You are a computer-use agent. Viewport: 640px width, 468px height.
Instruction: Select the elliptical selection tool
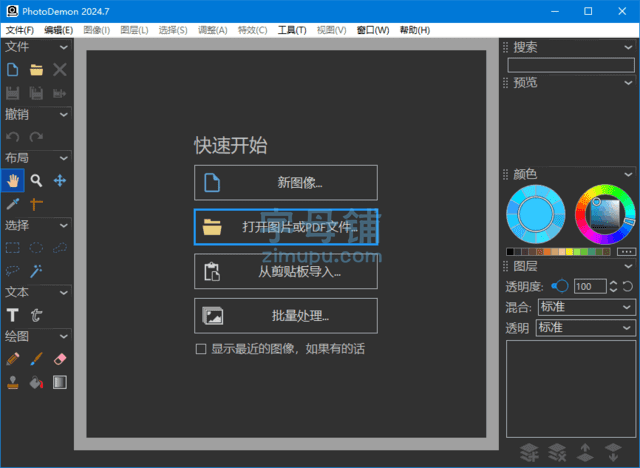coord(36,248)
